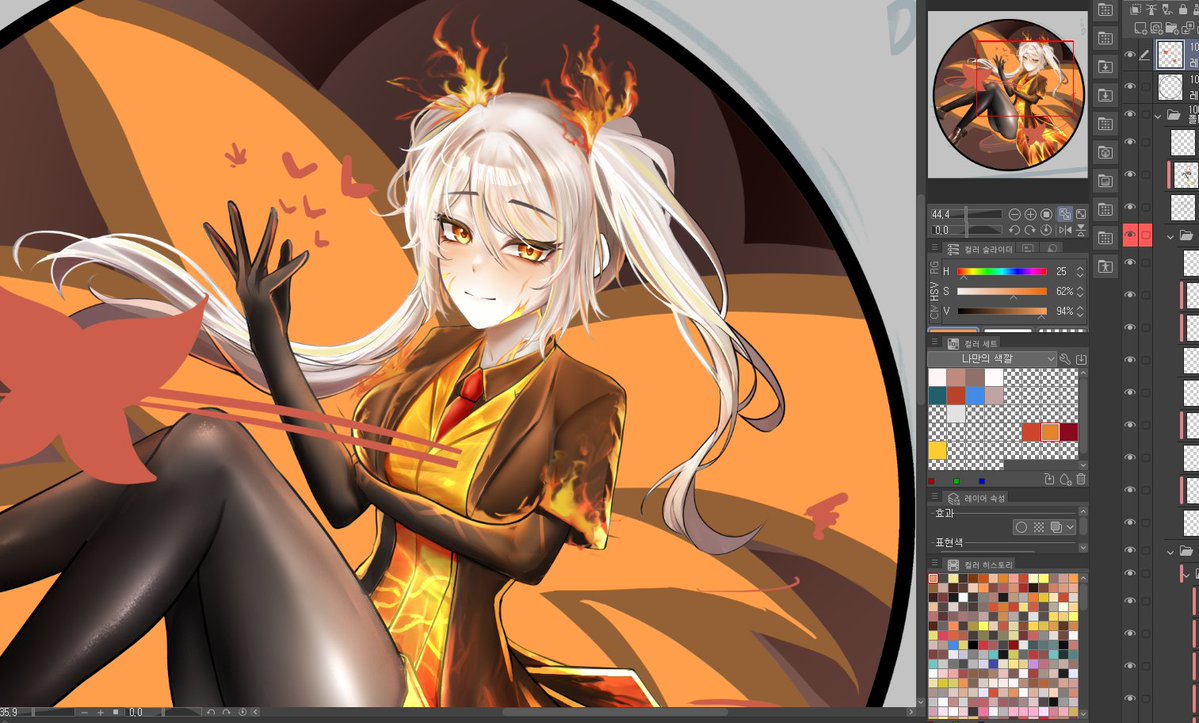
Task: Click the new raster layer icon
Action: point(1140,28)
